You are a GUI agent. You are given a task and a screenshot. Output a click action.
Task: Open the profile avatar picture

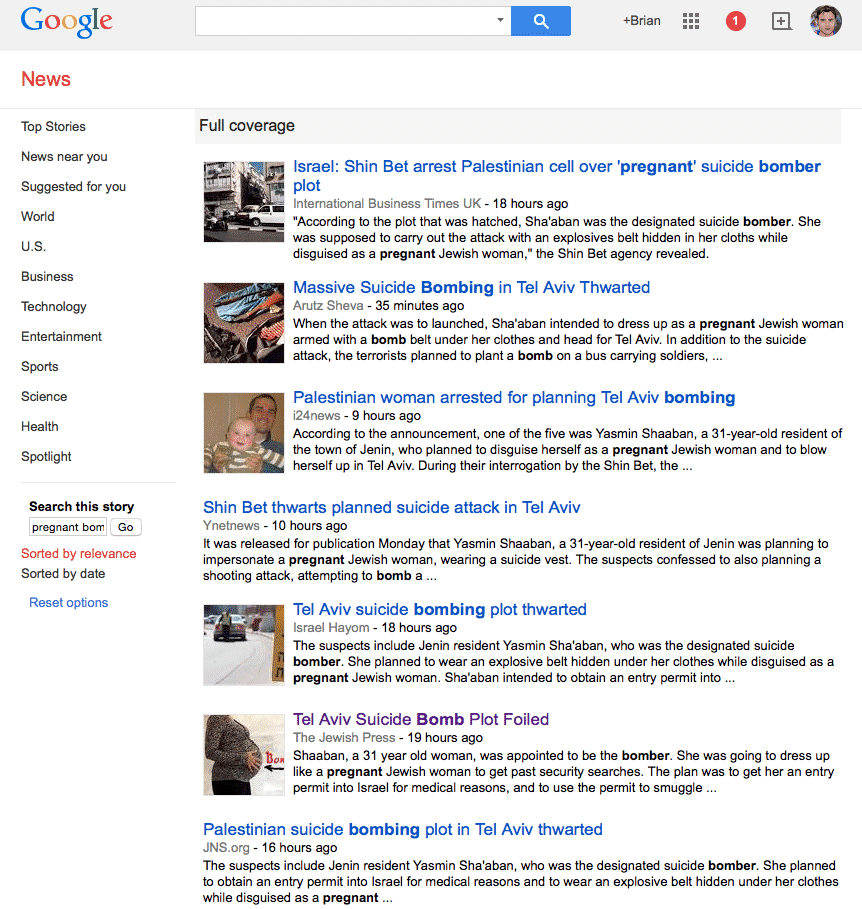[x=825, y=21]
